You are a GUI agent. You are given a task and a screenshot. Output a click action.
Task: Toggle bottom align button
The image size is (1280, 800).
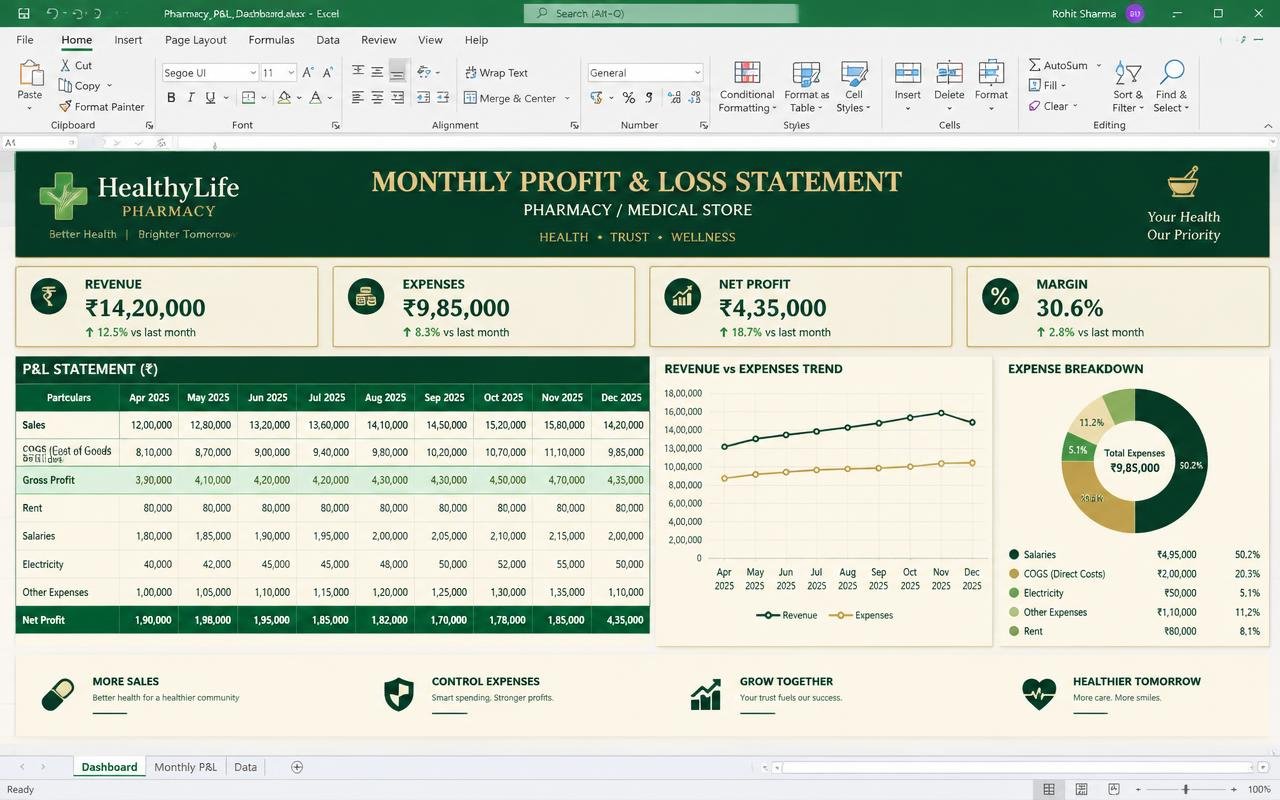point(398,72)
